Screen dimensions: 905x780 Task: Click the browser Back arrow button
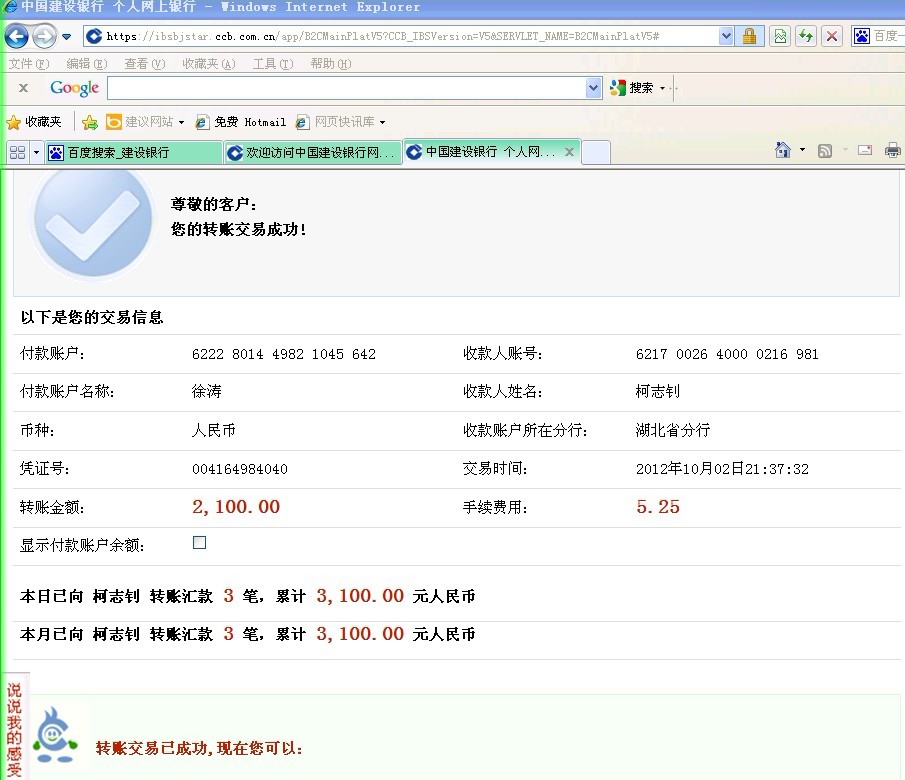pyautogui.click(x=16, y=37)
